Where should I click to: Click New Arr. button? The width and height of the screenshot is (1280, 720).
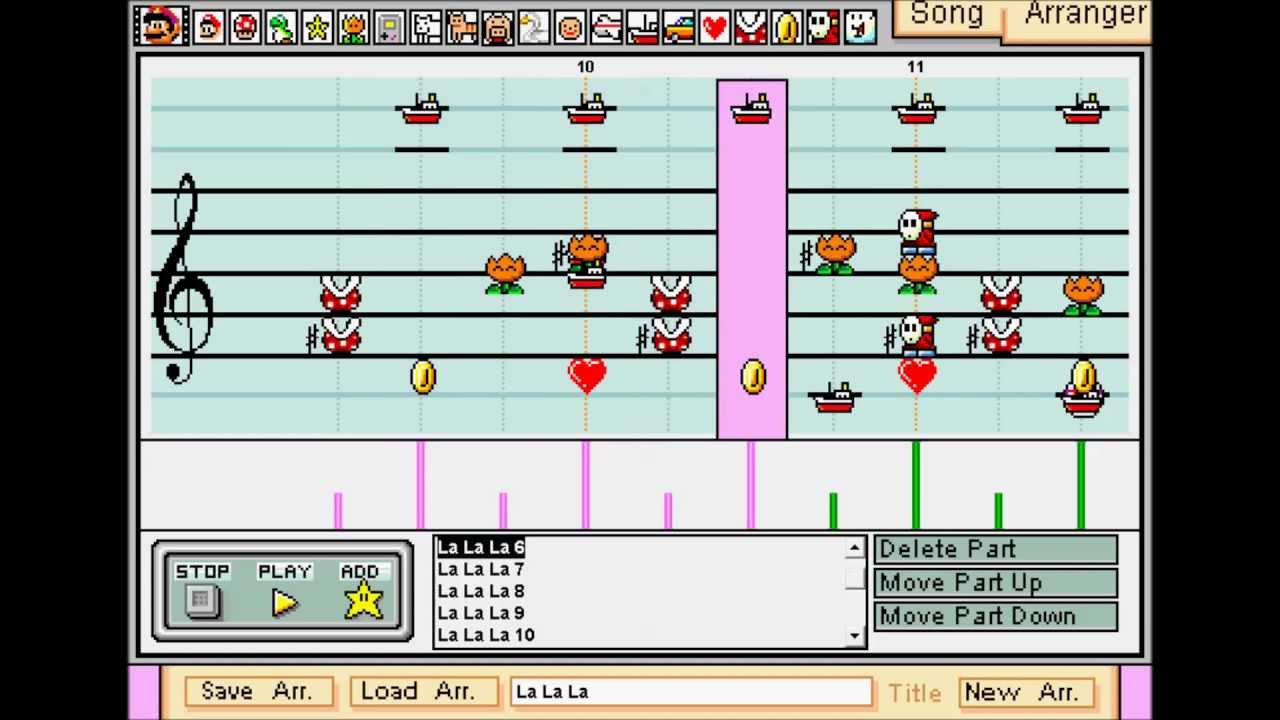pyautogui.click(x=1026, y=692)
